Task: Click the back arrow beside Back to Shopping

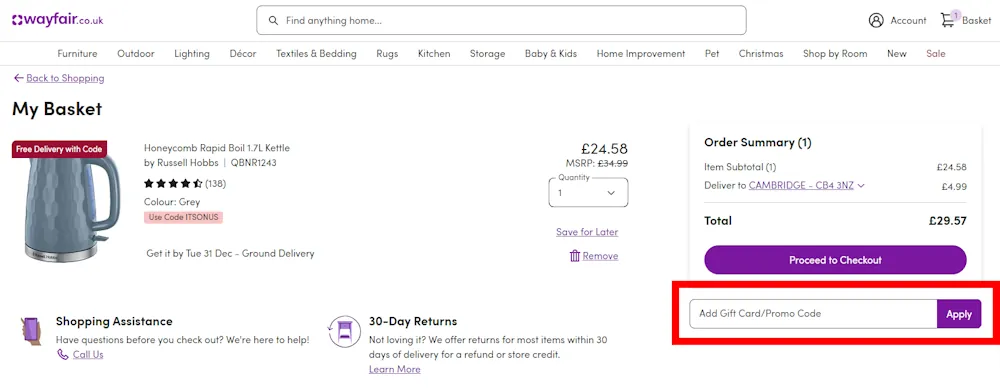Action: pos(18,78)
